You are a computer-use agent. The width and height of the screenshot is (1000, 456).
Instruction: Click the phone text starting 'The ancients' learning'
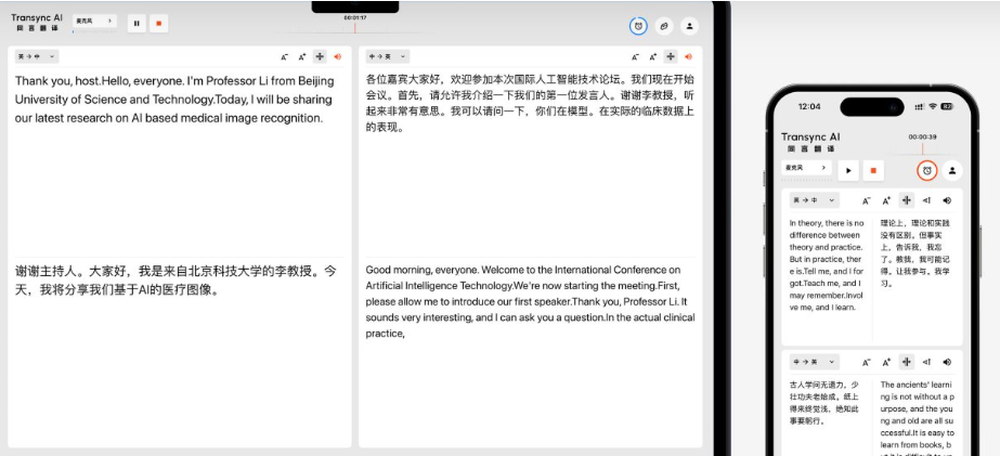(917, 418)
